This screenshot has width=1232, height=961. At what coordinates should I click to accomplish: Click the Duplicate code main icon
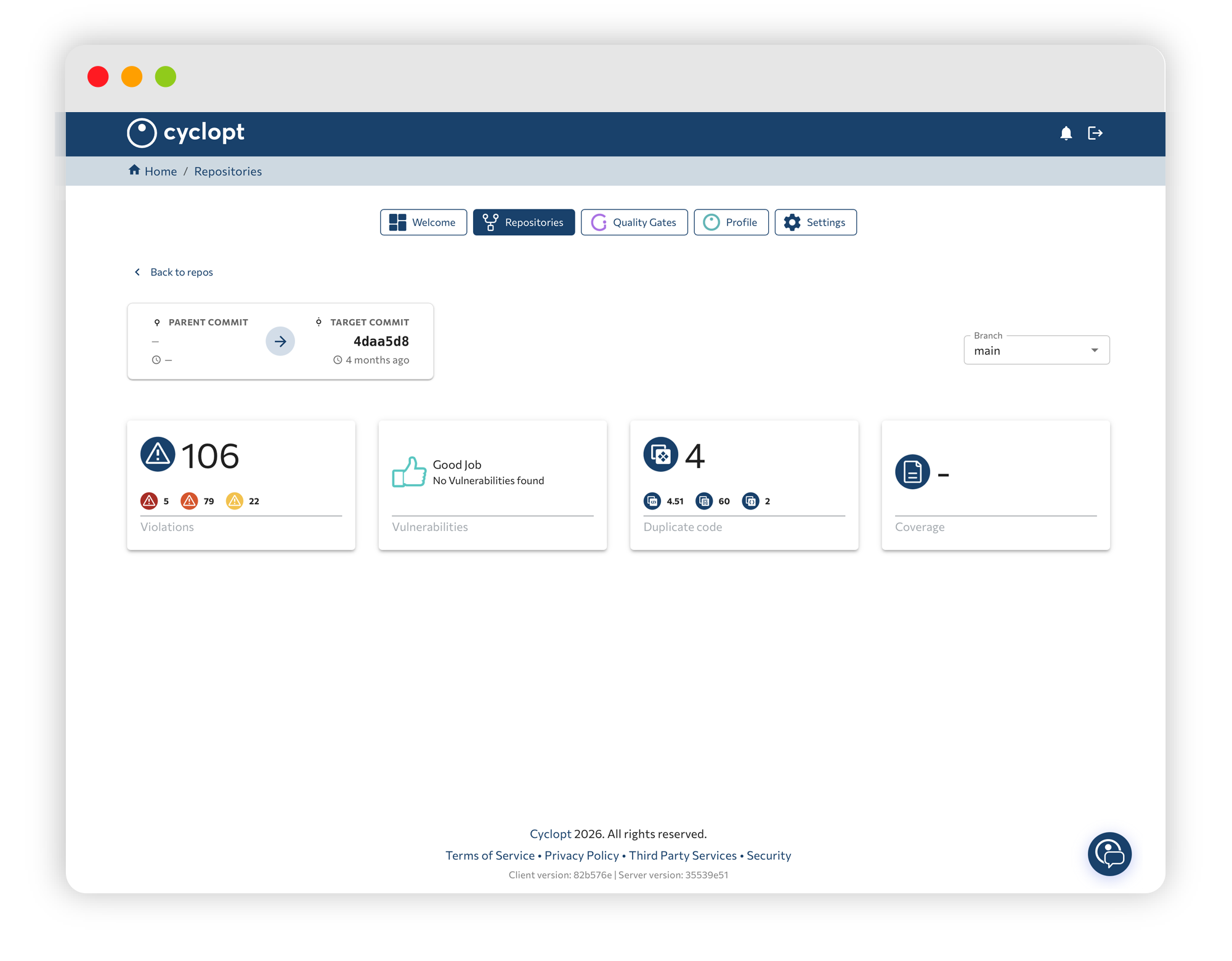661,455
